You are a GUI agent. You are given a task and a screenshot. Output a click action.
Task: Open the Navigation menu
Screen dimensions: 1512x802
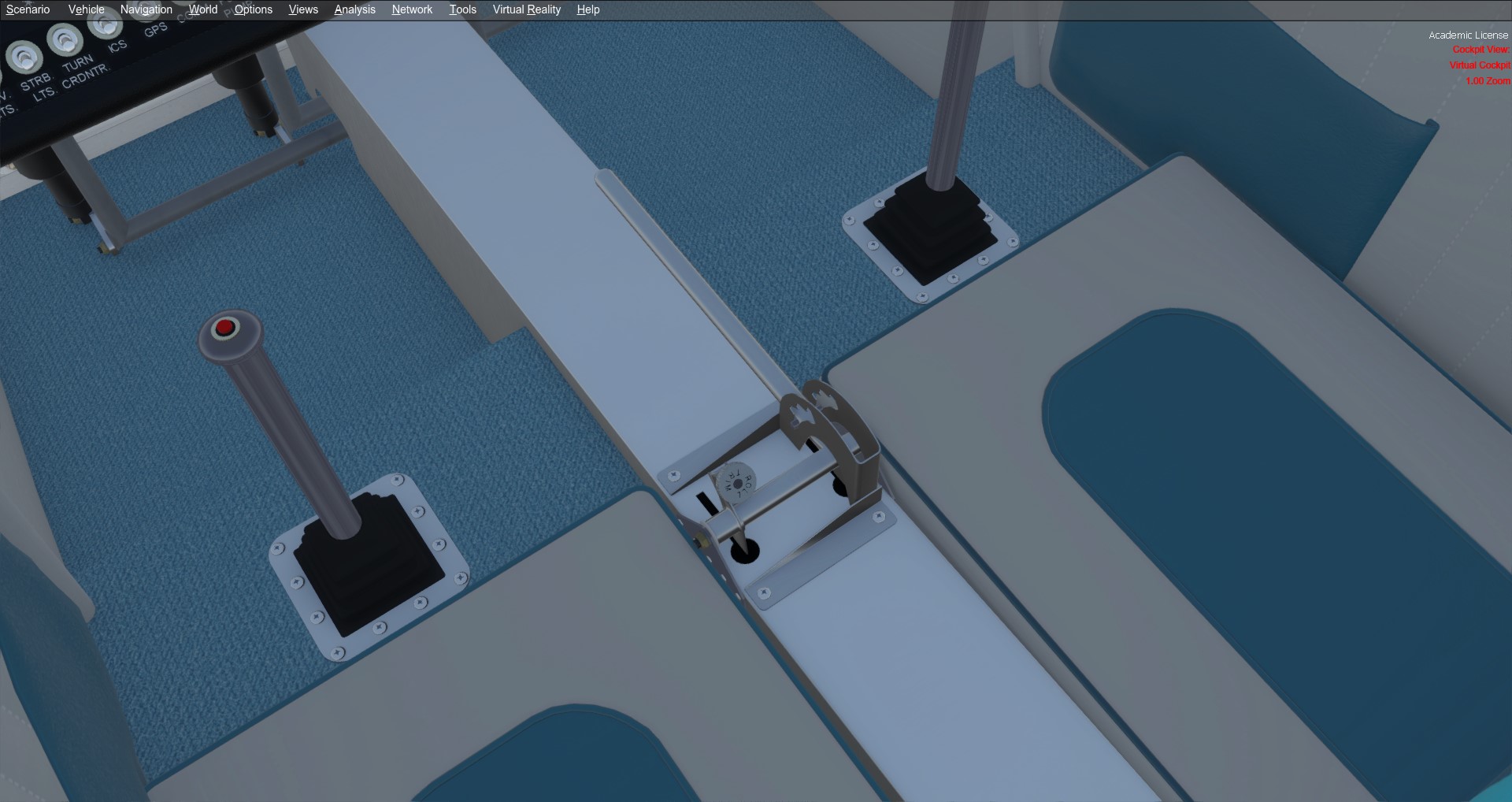click(146, 9)
